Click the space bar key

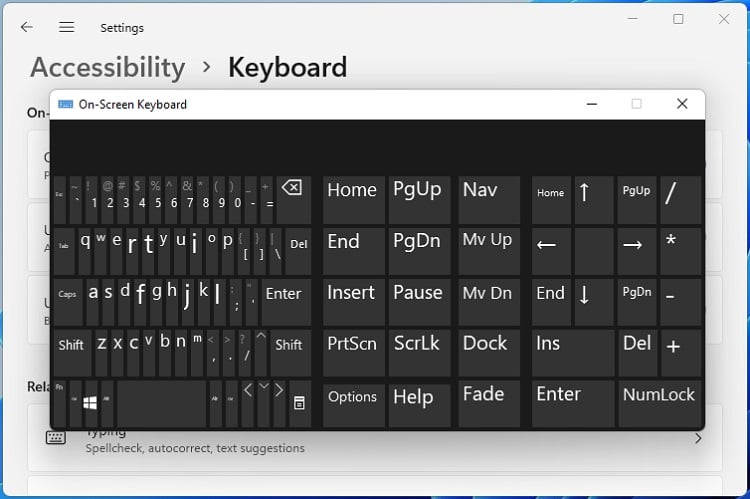(161, 403)
